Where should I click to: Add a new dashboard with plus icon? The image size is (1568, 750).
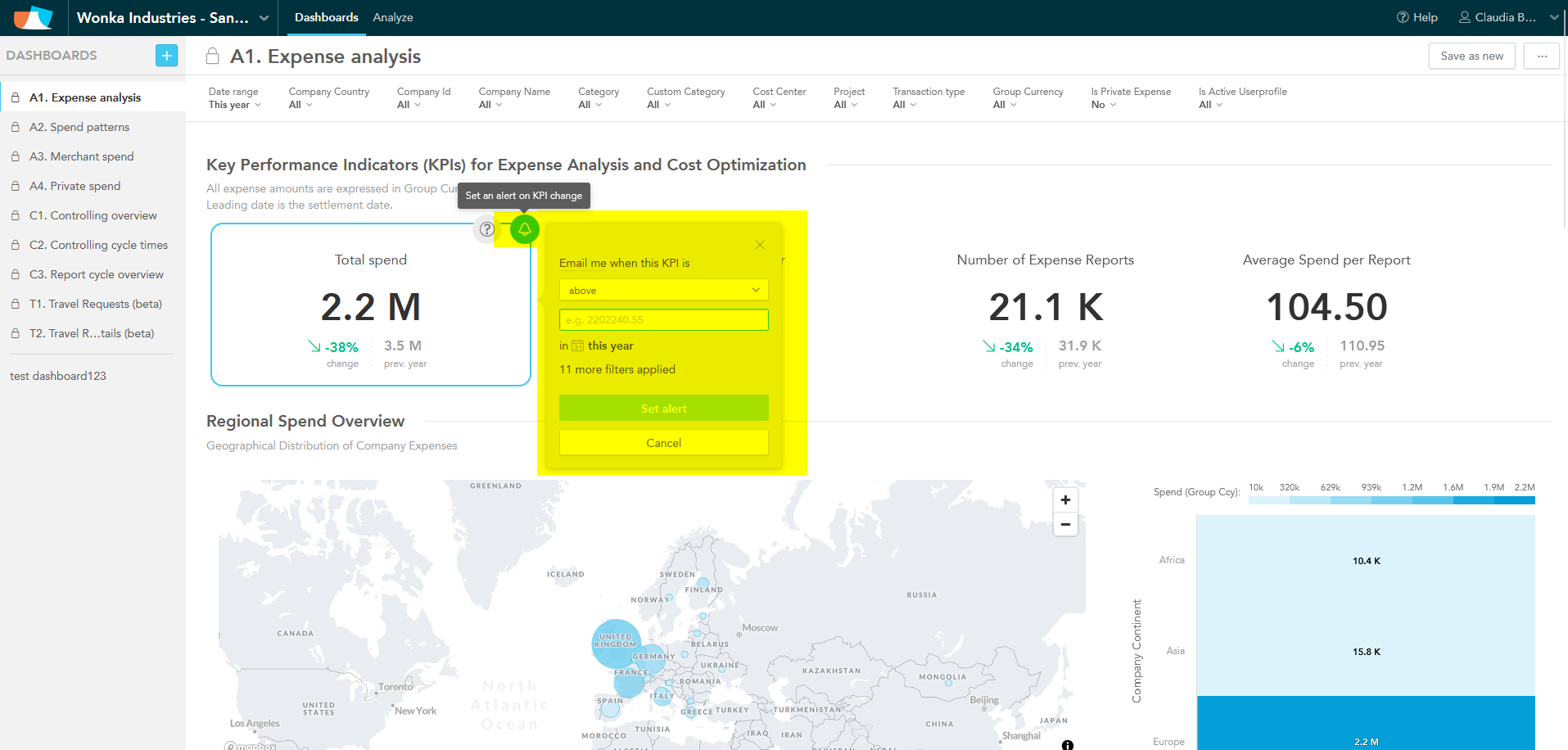166,56
